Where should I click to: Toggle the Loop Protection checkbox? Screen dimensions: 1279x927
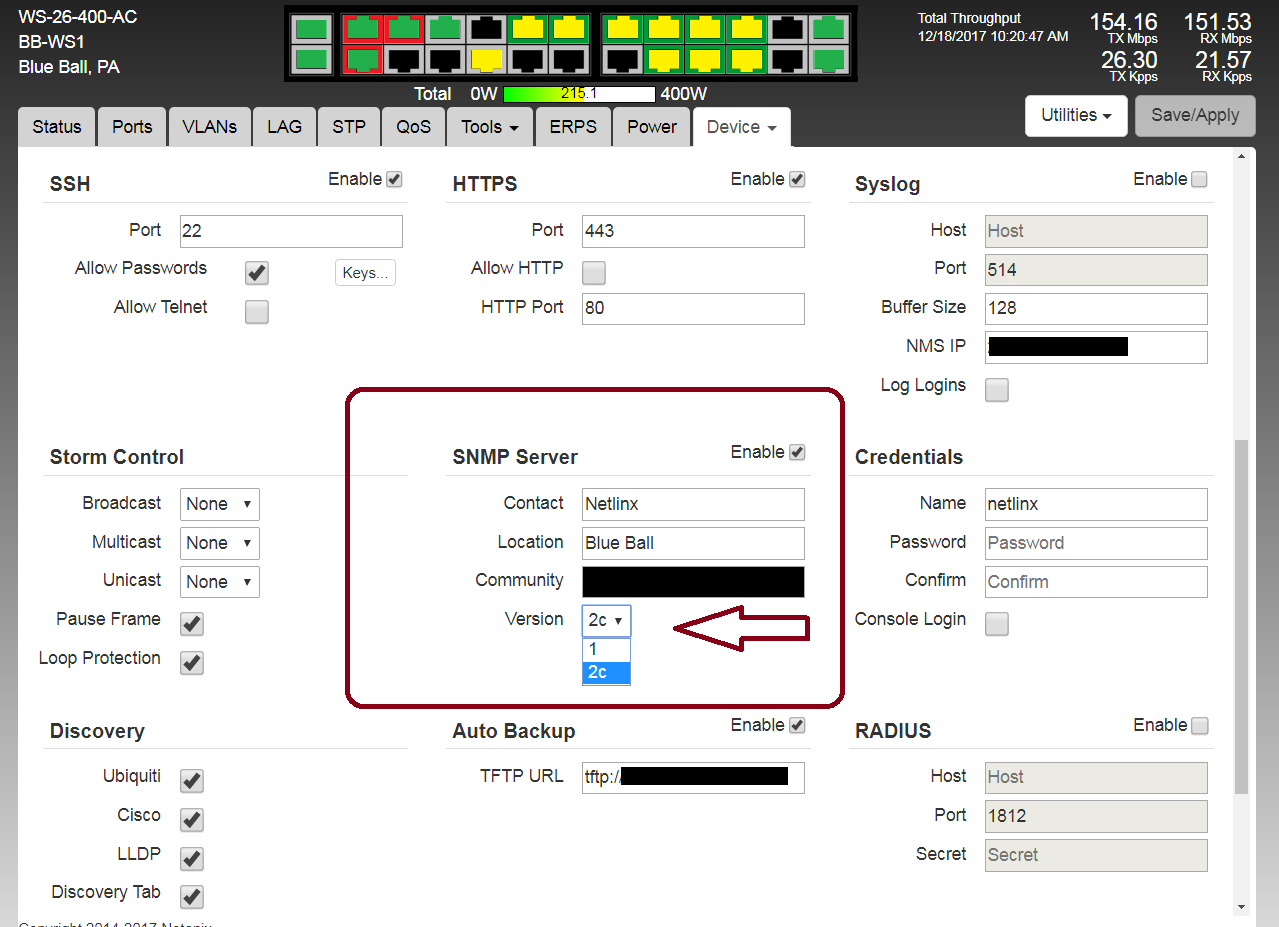[192, 663]
